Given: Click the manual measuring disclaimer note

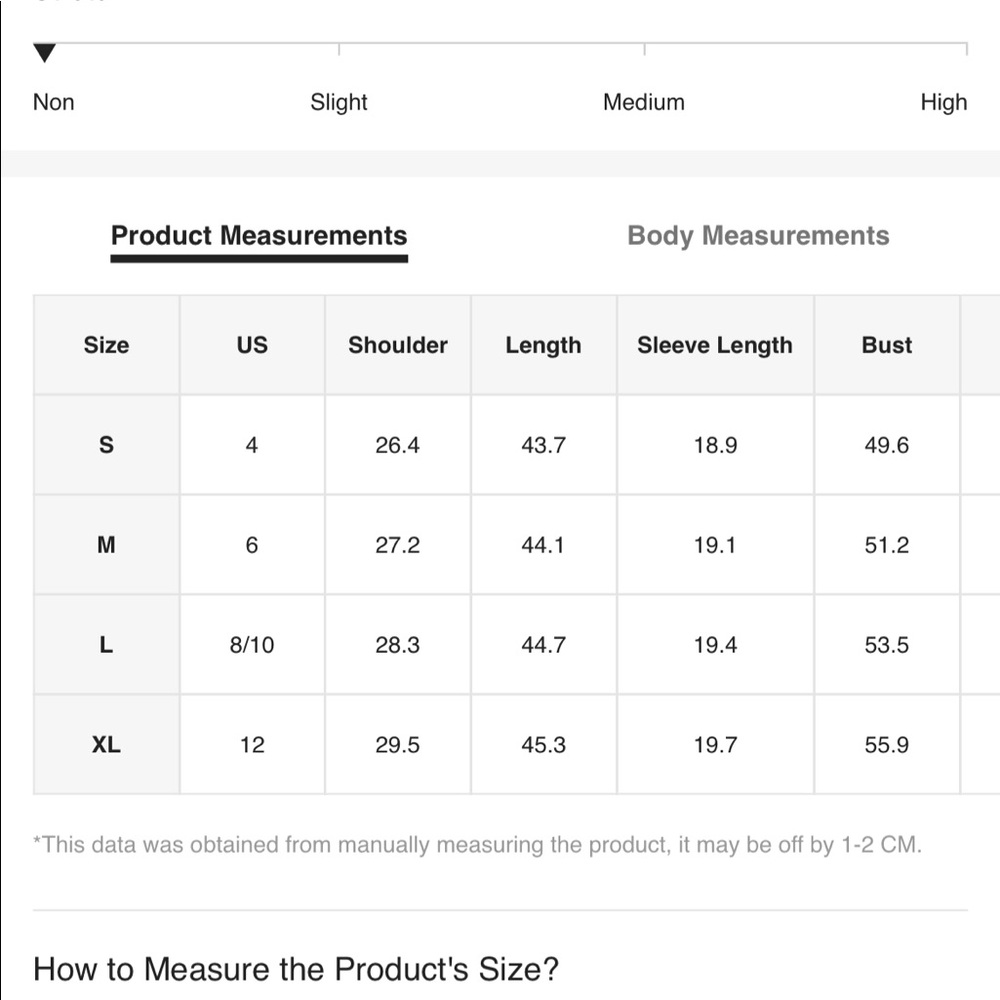Looking at the screenshot, I should [x=477, y=845].
